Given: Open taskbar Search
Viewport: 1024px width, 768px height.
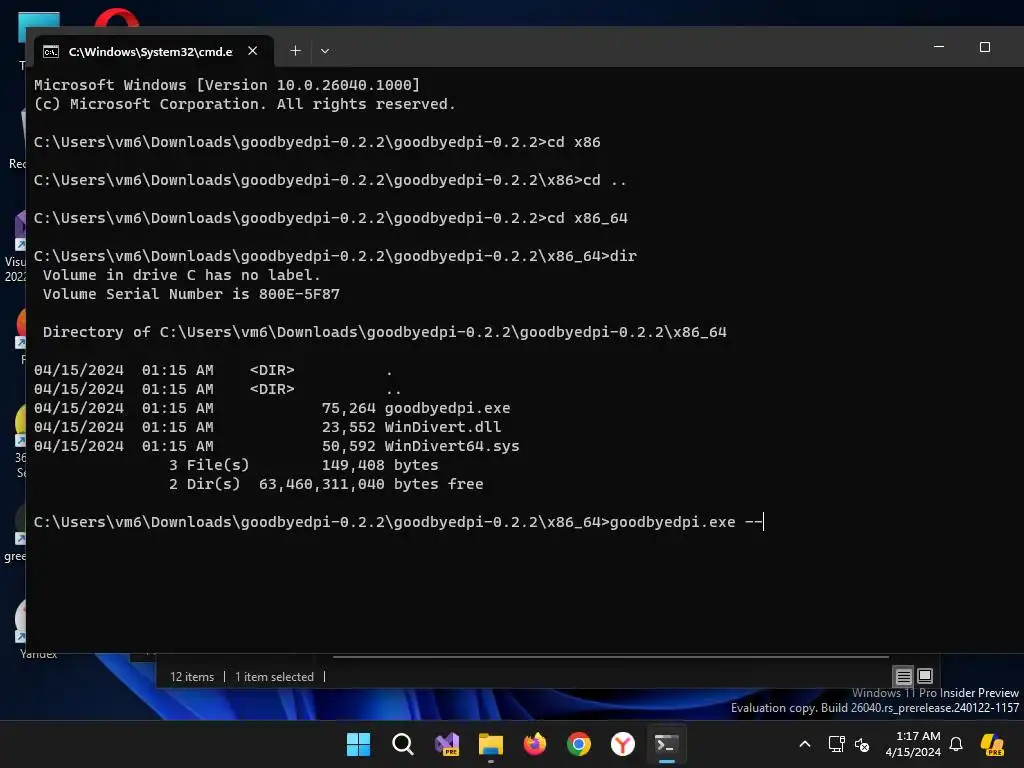Looking at the screenshot, I should [x=403, y=744].
